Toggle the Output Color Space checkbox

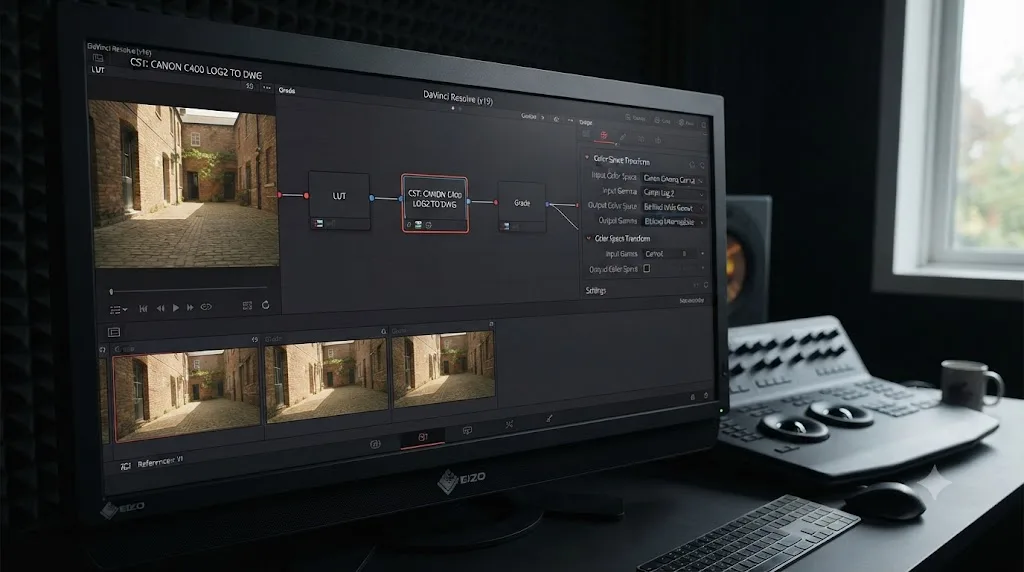(x=647, y=268)
